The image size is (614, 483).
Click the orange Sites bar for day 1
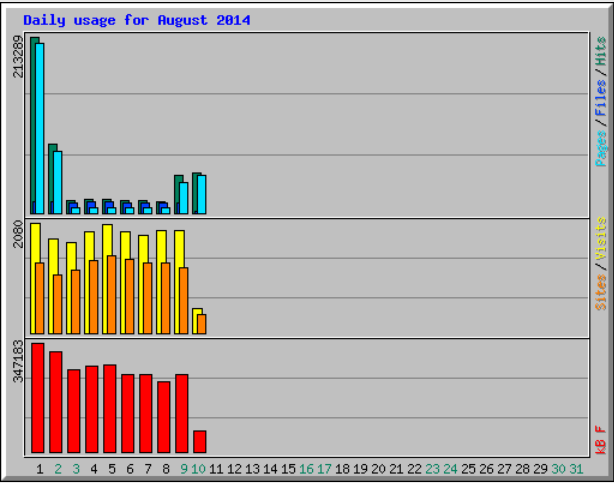pos(40,298)
